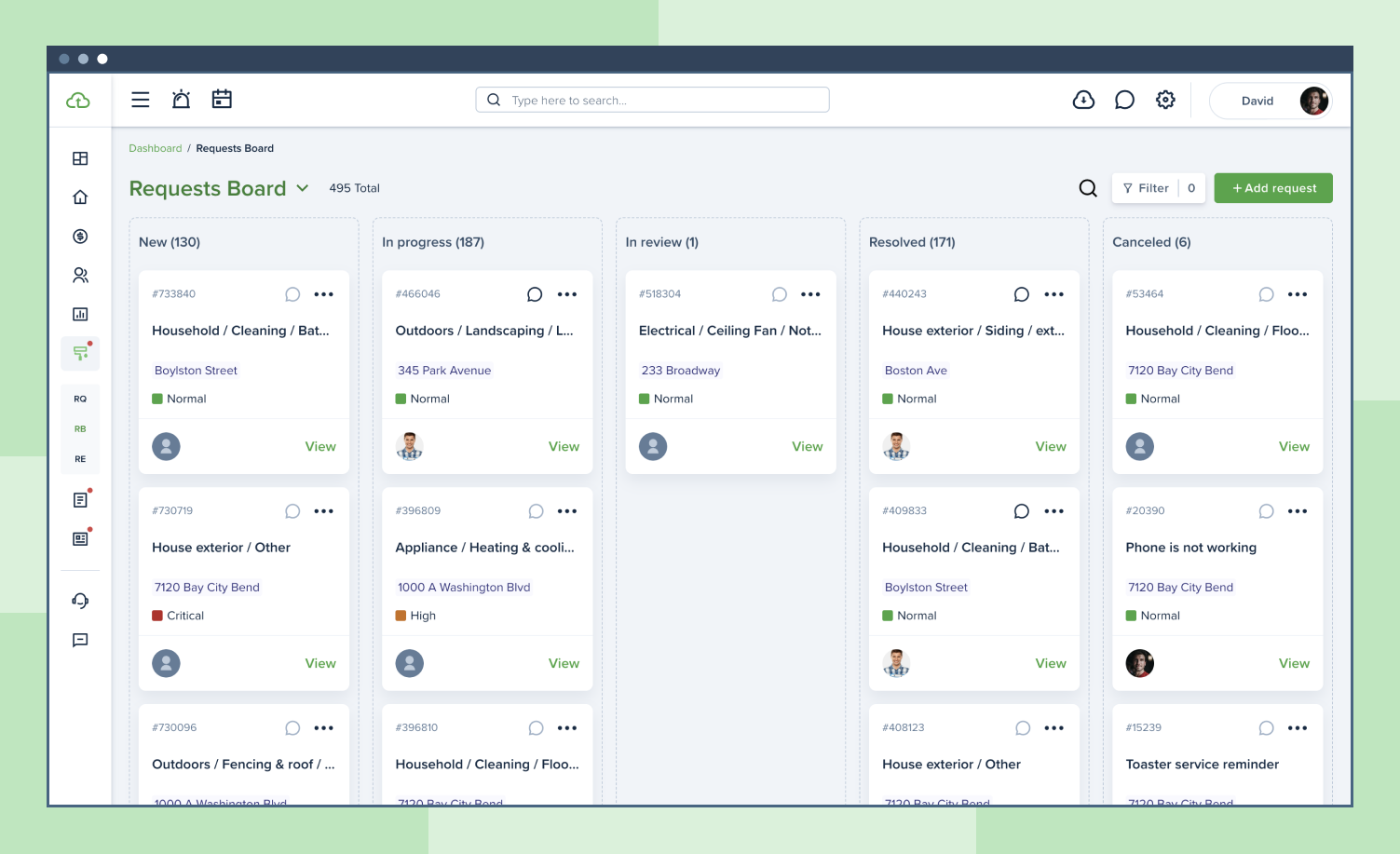Open comments on request #730096
The width and height of the screenshot is (1400, 854).
pyautogui.click(x=292, y=728)
